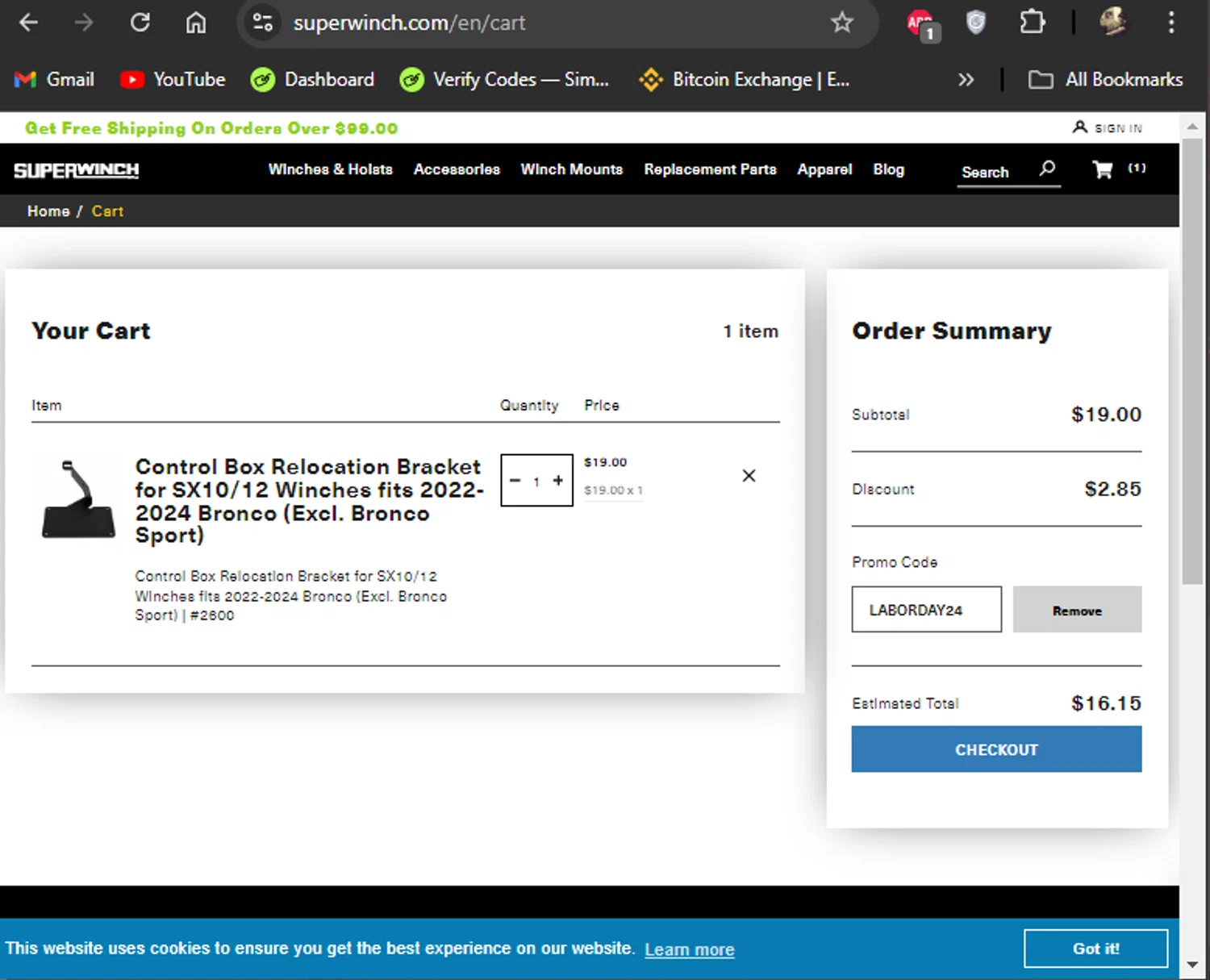Remove the applied promo code

pos(1077,610)
